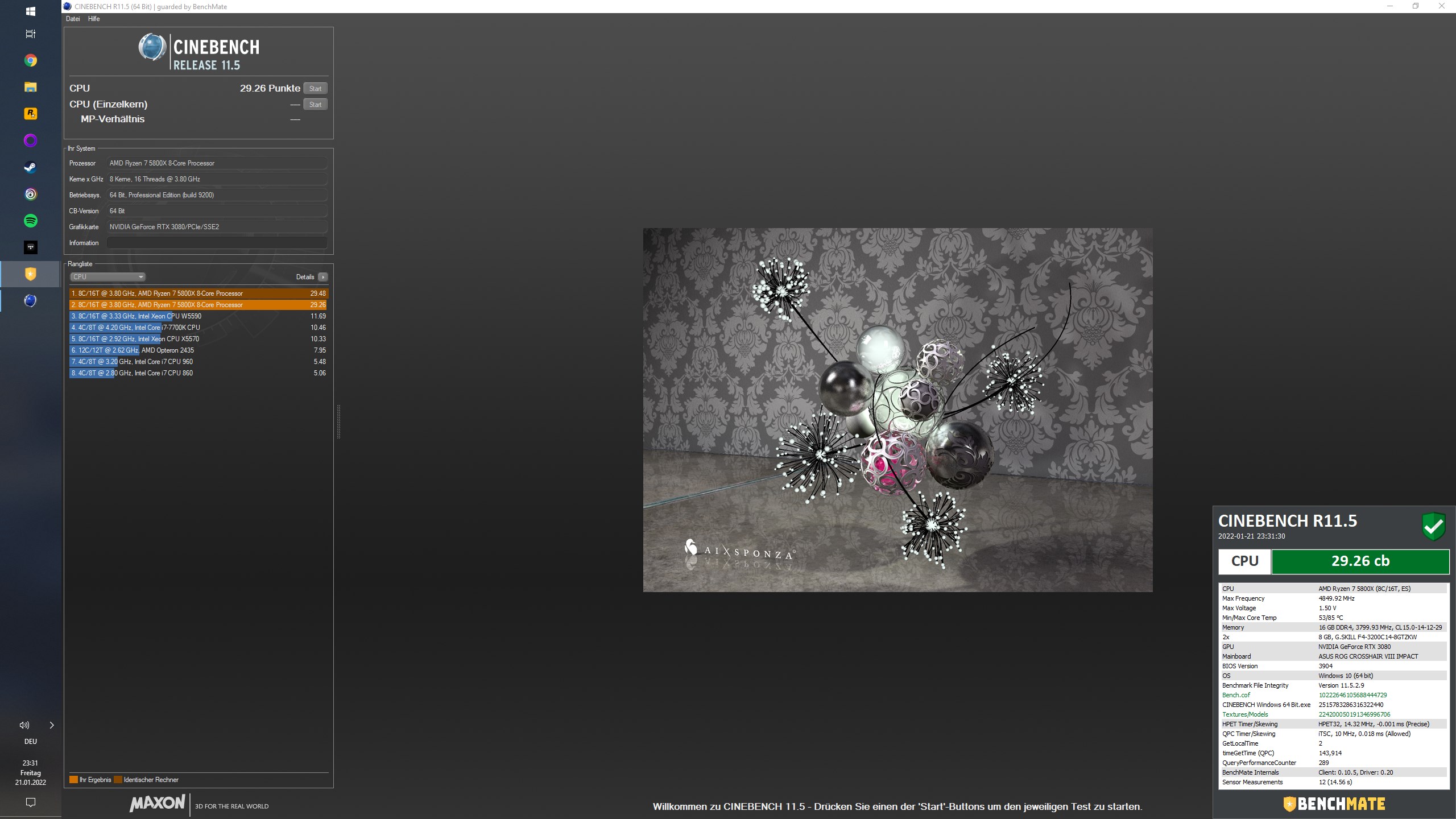Screen dimensions: 1456x819
Task: Open Steam from the taskbar
Action: 31,167
